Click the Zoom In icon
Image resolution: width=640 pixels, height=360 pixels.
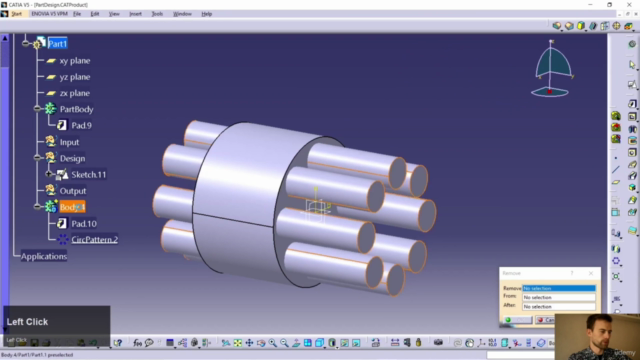(272, 343)
